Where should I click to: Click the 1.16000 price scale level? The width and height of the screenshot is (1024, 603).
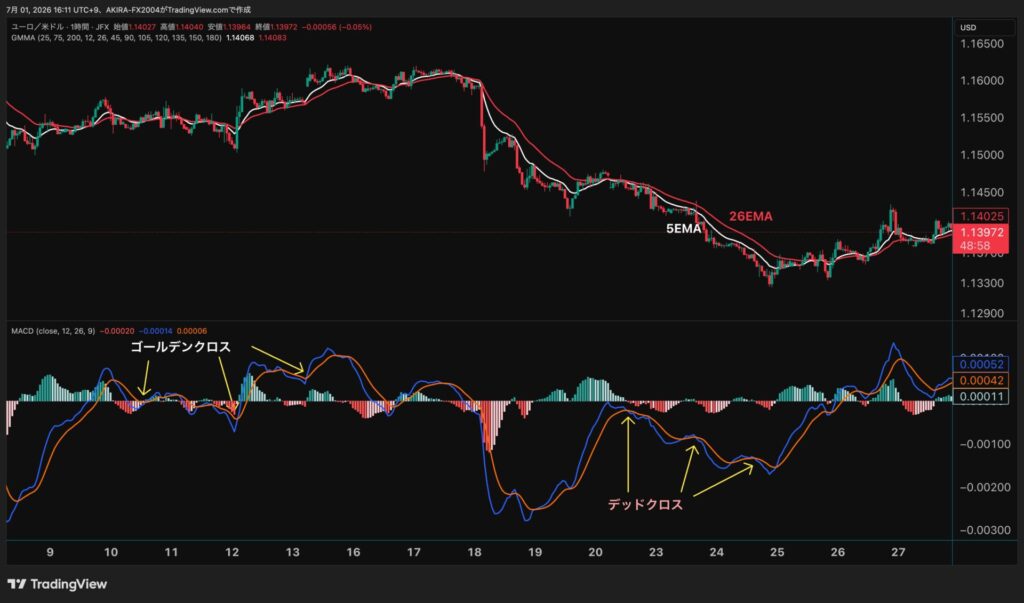tap(982, 81)
